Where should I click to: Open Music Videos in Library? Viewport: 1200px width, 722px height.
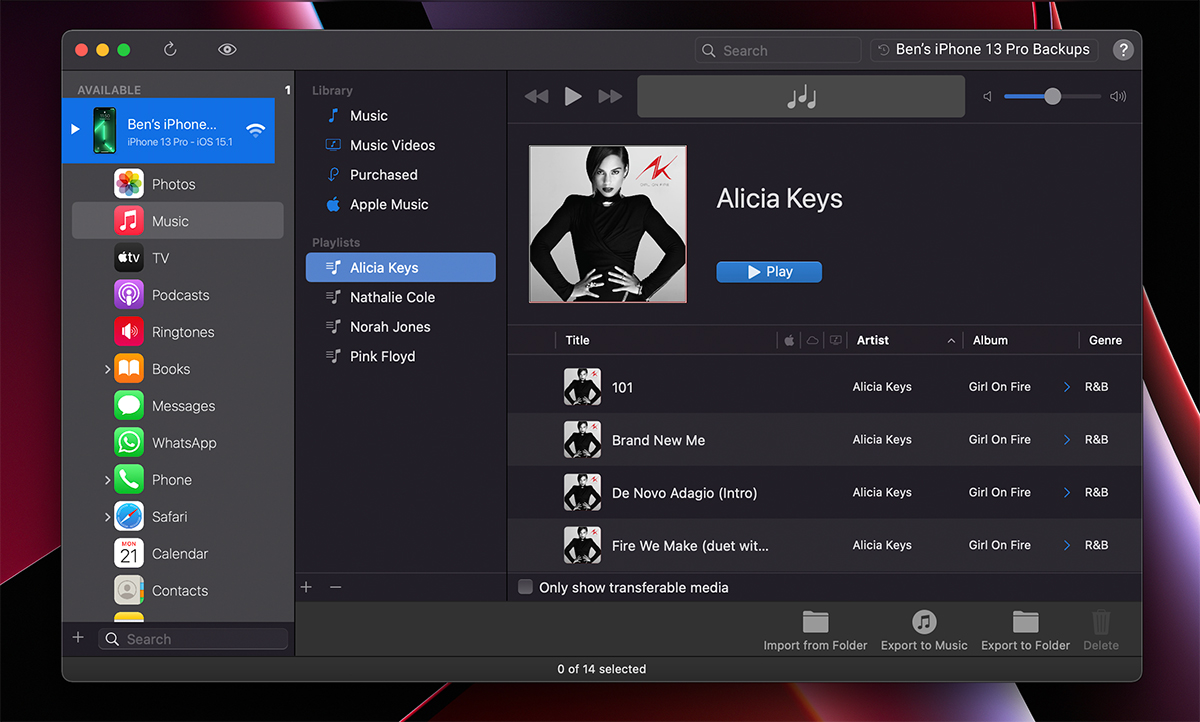(x=392, y=145)
